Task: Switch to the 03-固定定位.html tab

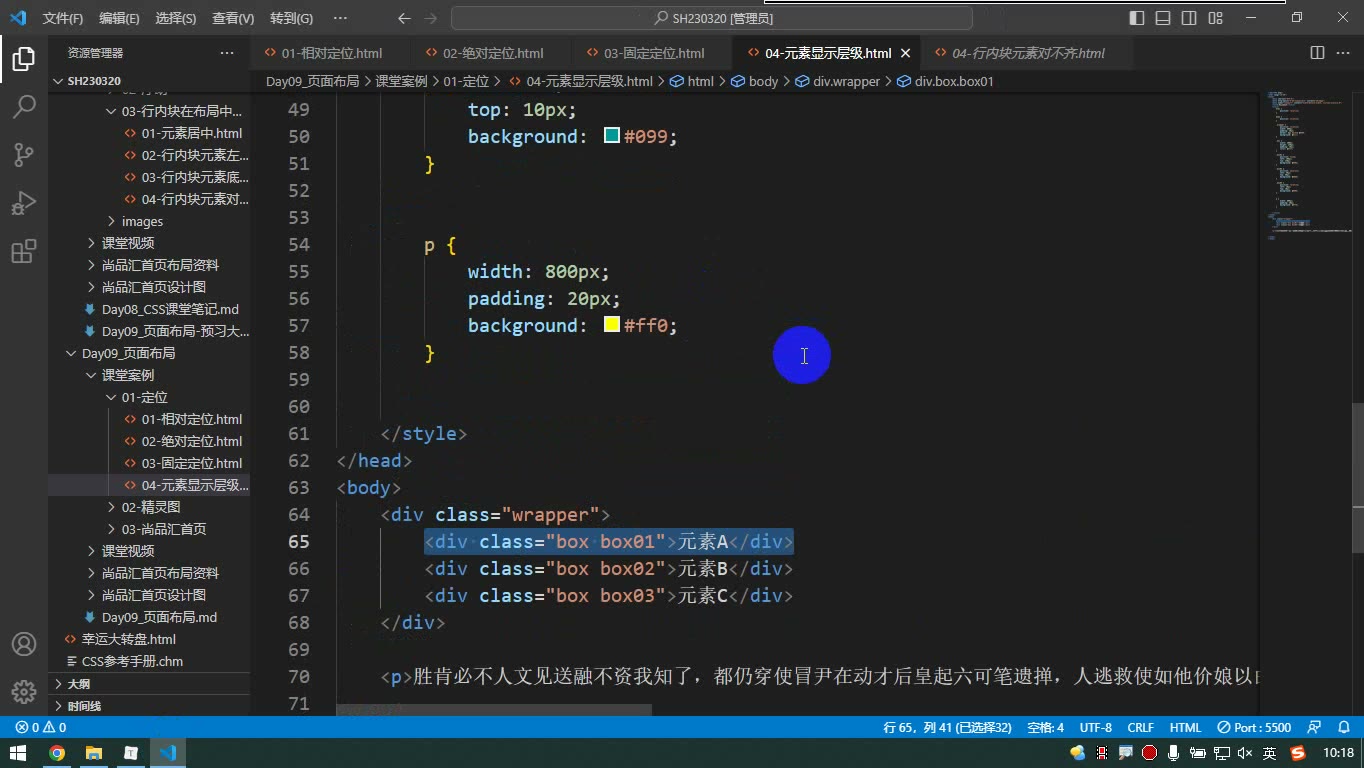Action: [x=644, y=53]
